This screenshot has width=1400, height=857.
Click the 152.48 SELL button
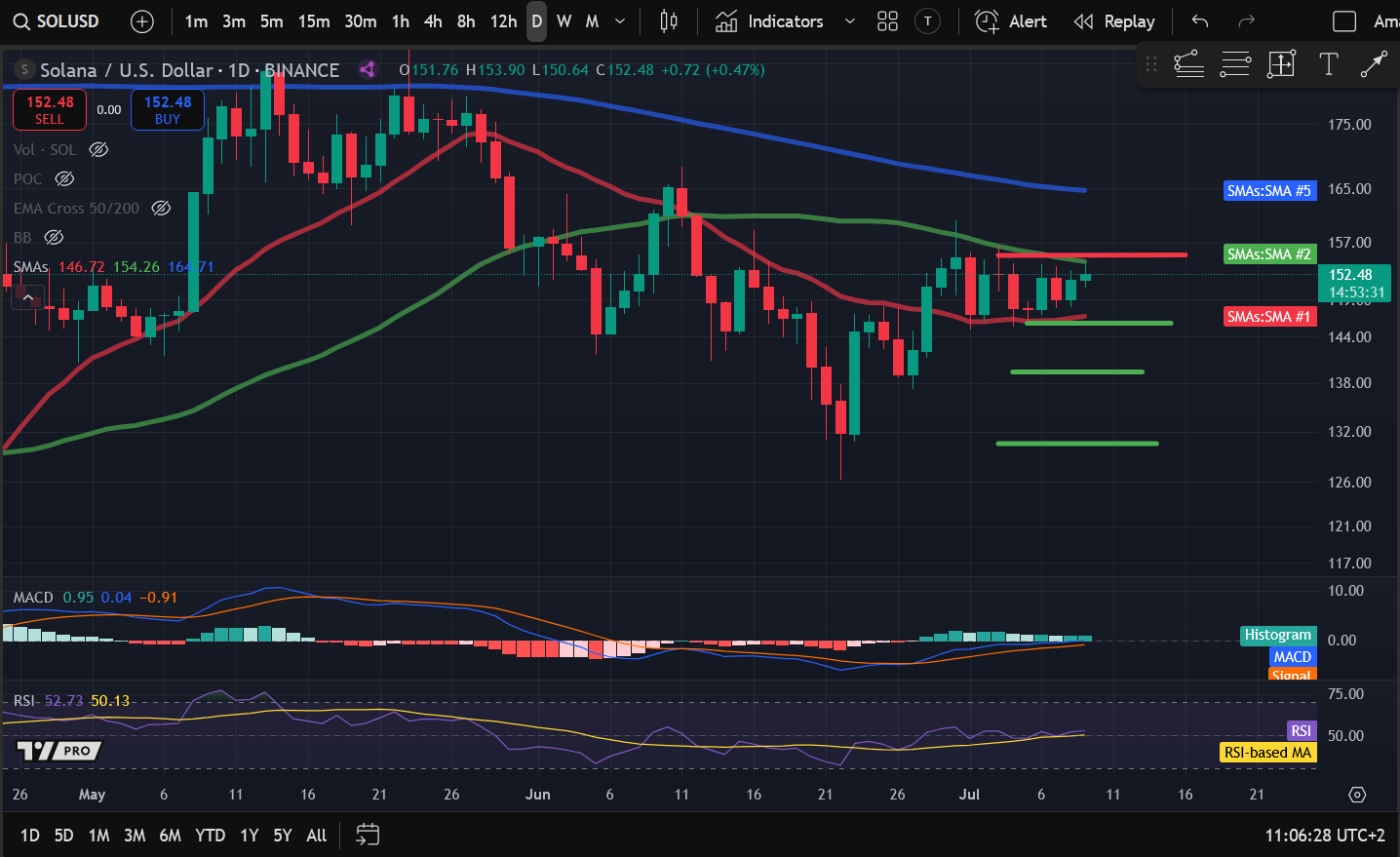pyautogui.click(x=50, y=109)
